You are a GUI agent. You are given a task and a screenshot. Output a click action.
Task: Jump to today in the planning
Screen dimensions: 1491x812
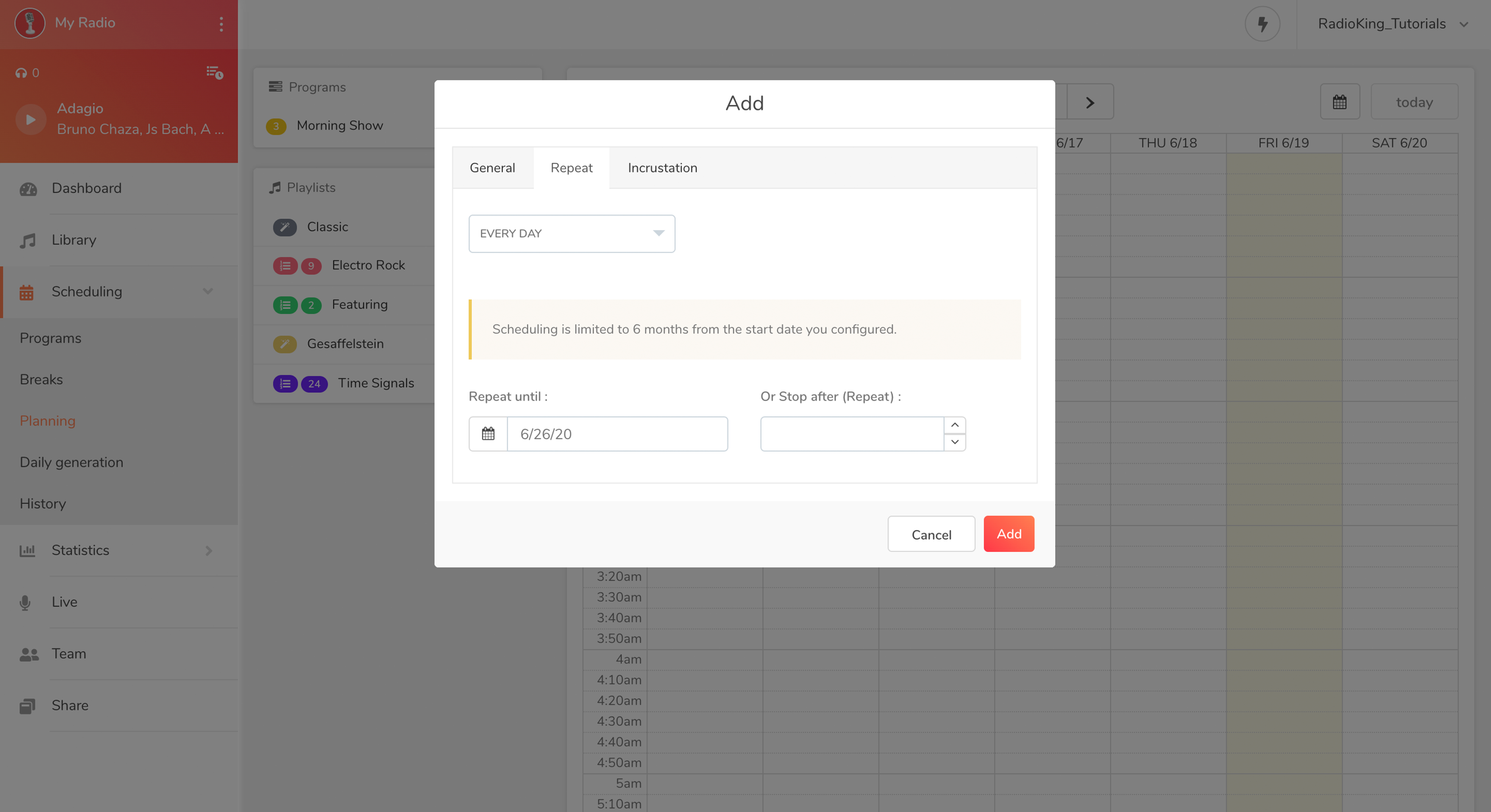point(1414,102)
